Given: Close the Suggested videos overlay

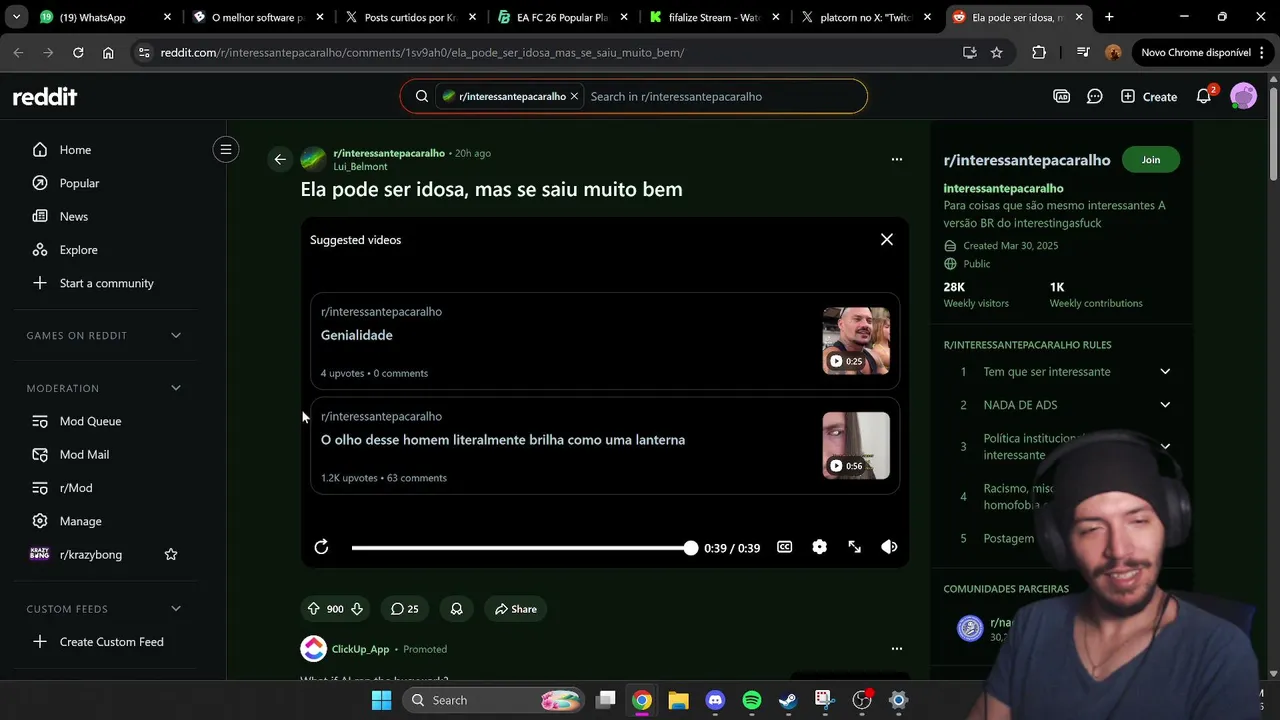Looking at the screenshot, I should [886, 240].
